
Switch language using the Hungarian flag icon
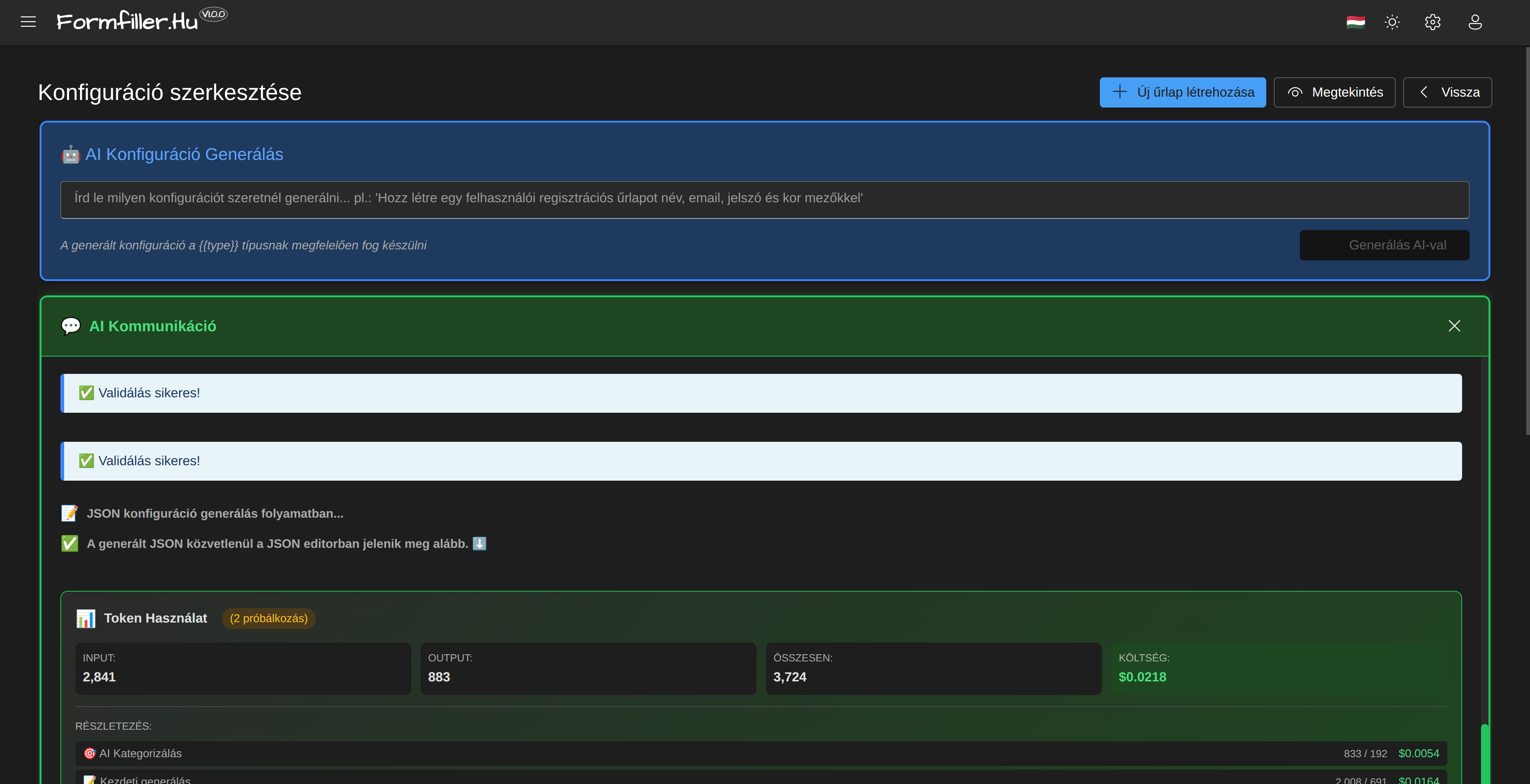(x=1356, y=22)
